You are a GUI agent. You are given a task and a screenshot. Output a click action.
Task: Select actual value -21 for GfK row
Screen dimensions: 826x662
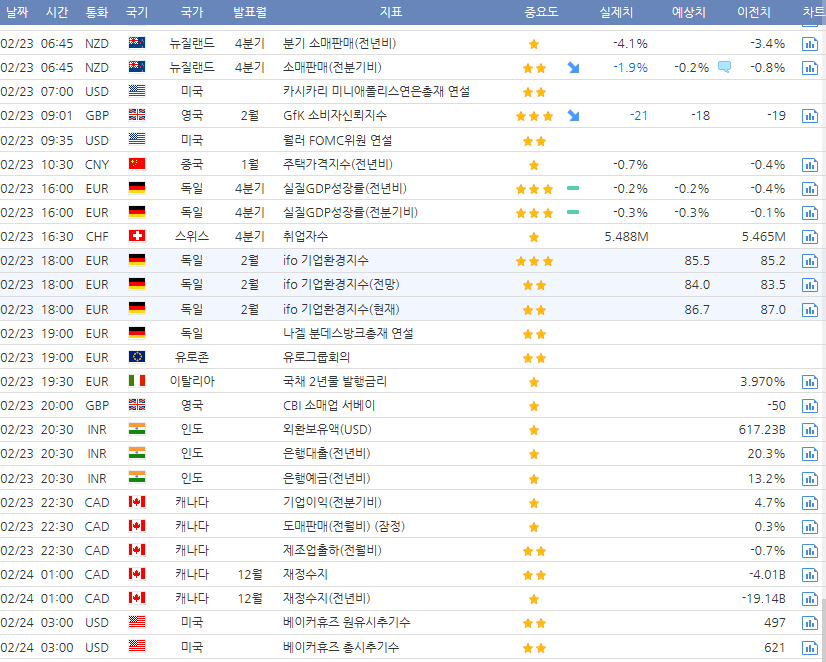(639, 116)
